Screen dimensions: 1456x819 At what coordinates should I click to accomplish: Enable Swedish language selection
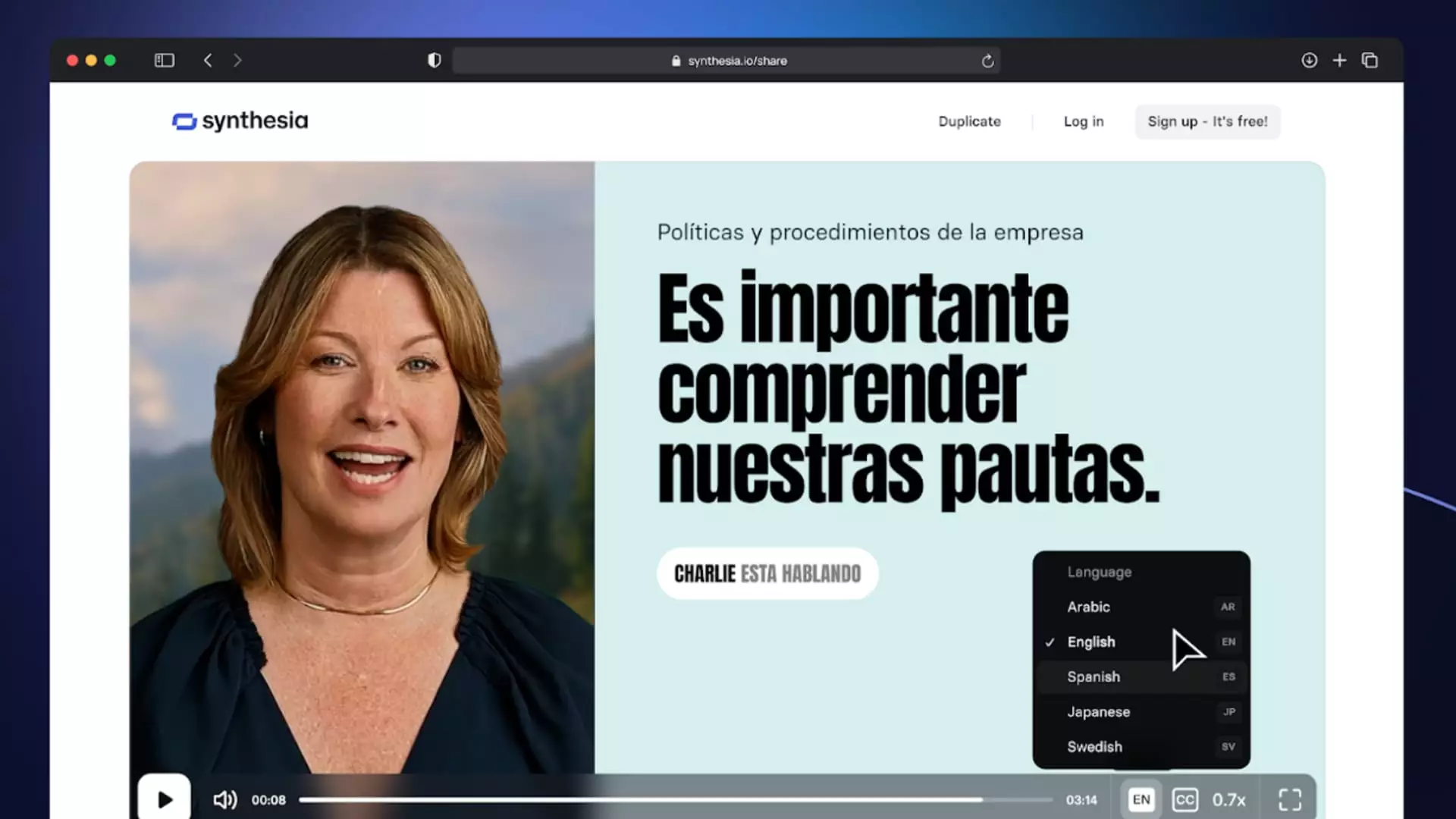tap(1094, 746)
